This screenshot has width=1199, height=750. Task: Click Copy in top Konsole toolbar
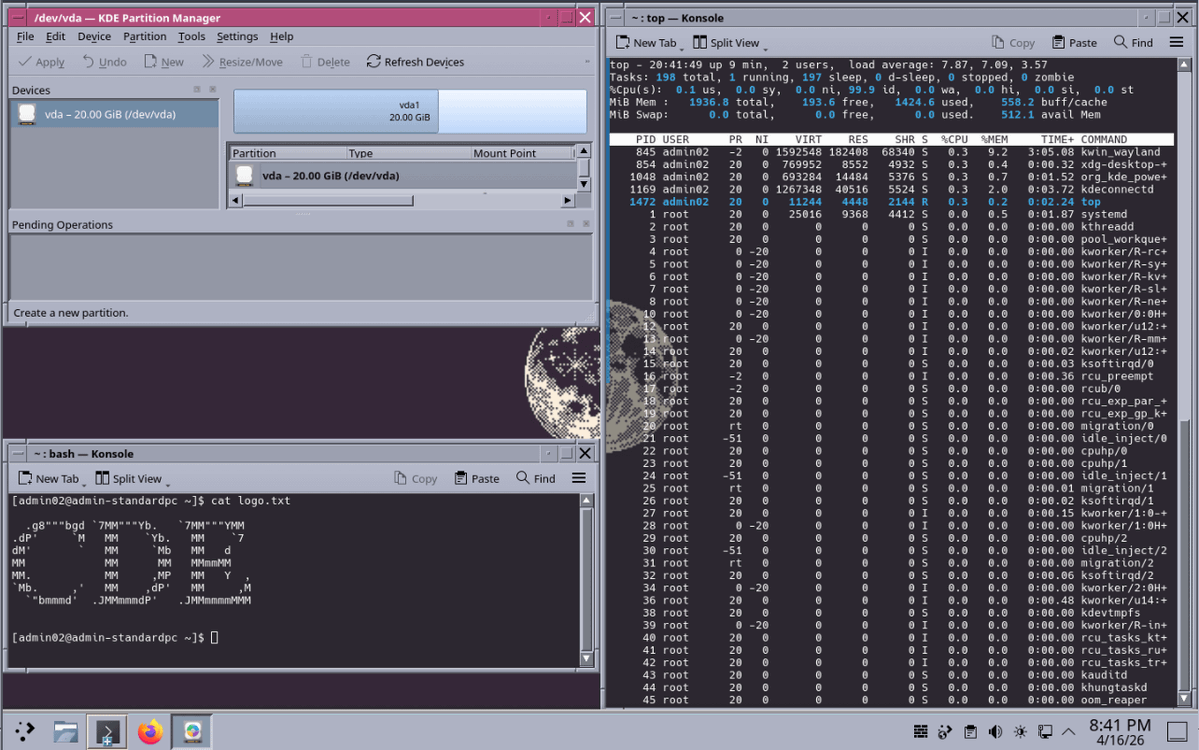point(1013,43)
